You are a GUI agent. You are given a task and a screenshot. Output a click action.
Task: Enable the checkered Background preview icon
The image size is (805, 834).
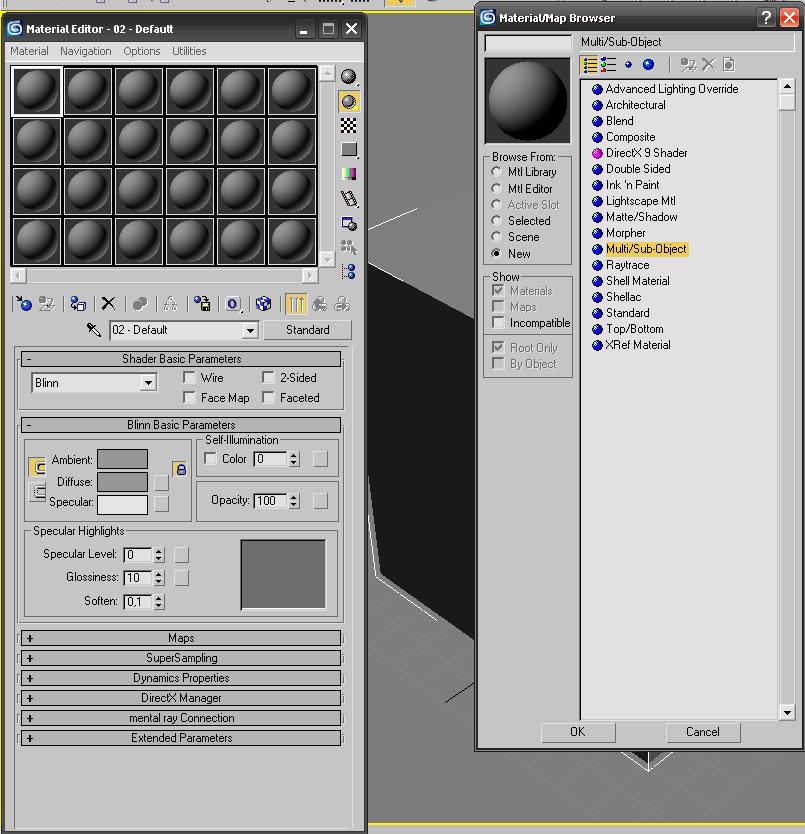tap(349, 125)
